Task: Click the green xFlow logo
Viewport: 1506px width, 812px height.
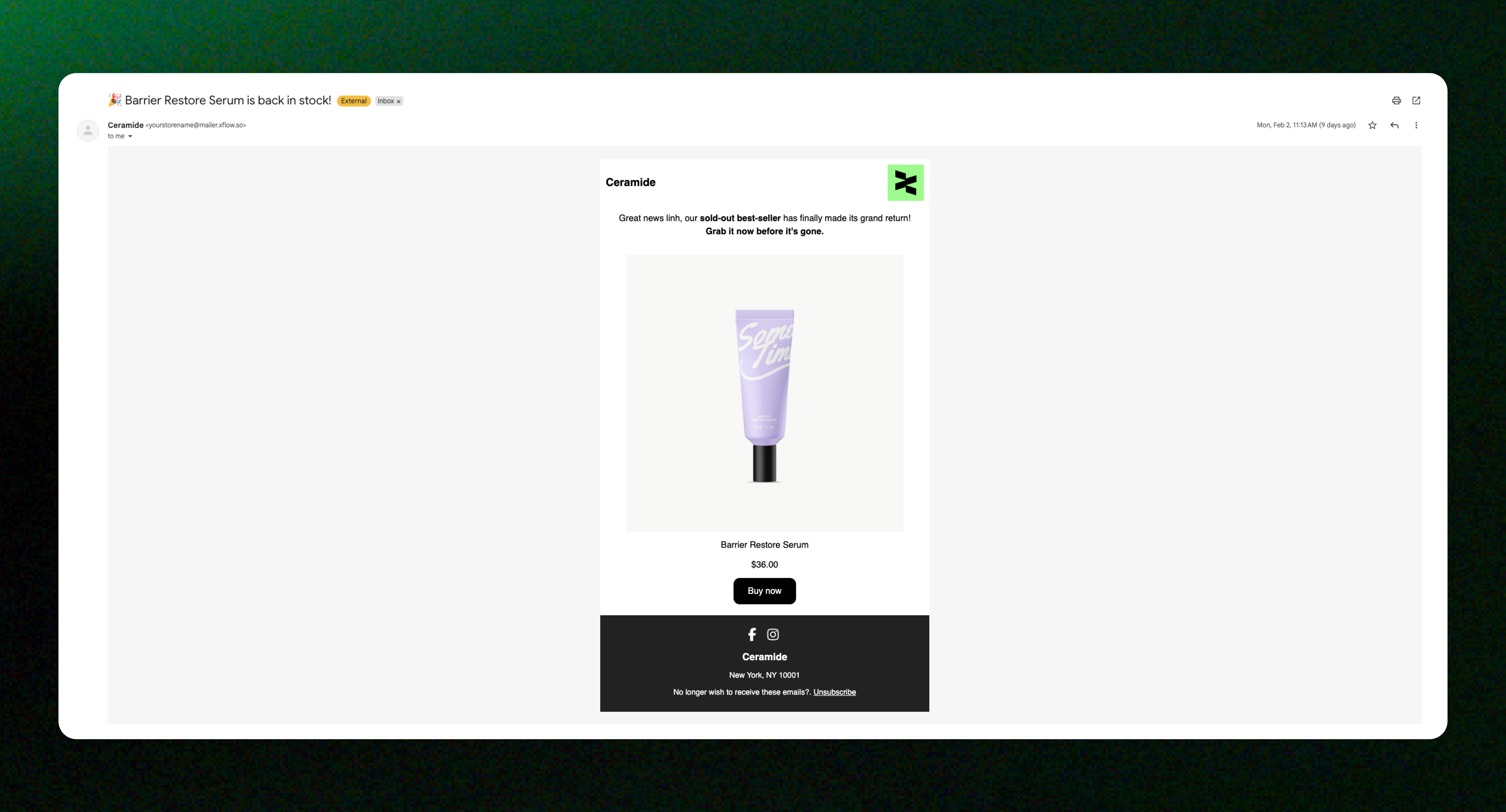Action: click(905, 183)
